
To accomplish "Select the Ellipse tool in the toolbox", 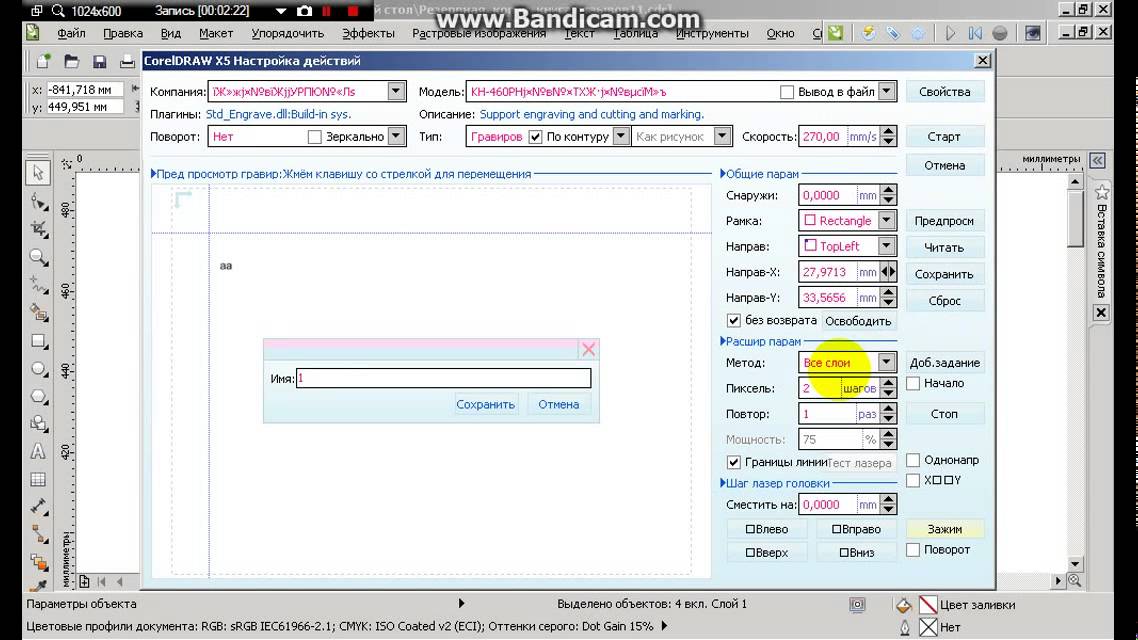I will (x=38, y=369).
